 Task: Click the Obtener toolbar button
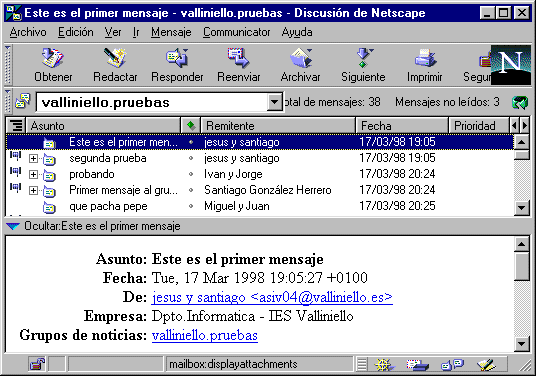53,65
